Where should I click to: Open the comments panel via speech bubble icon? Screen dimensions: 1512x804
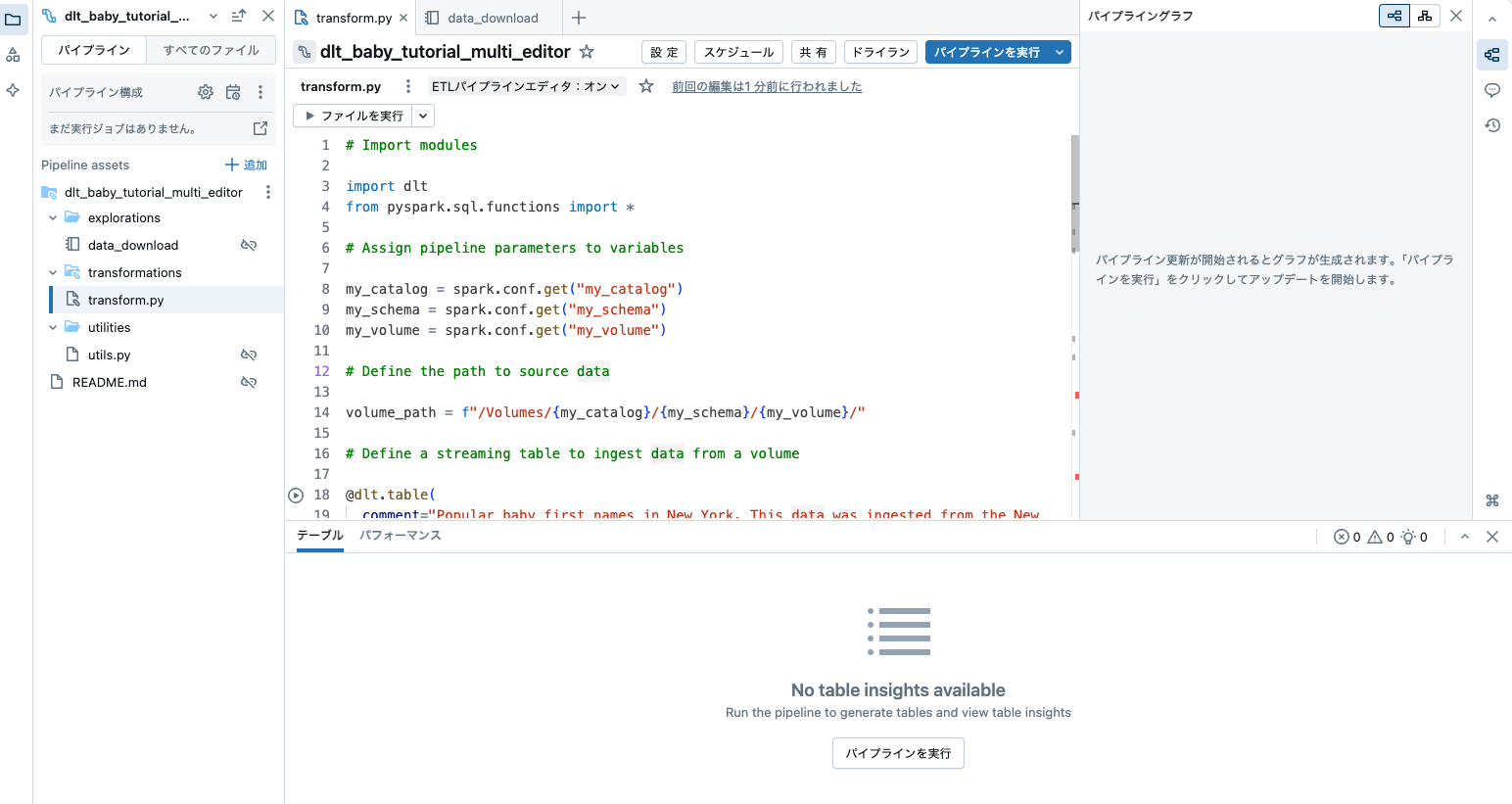[1491, 90]
